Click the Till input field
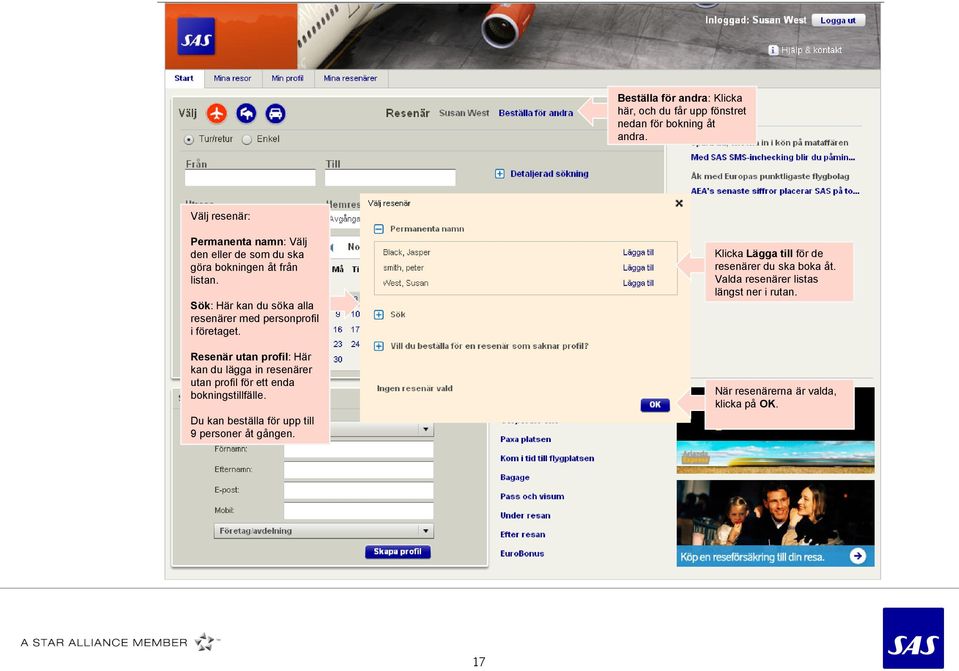 coord(390,178)
